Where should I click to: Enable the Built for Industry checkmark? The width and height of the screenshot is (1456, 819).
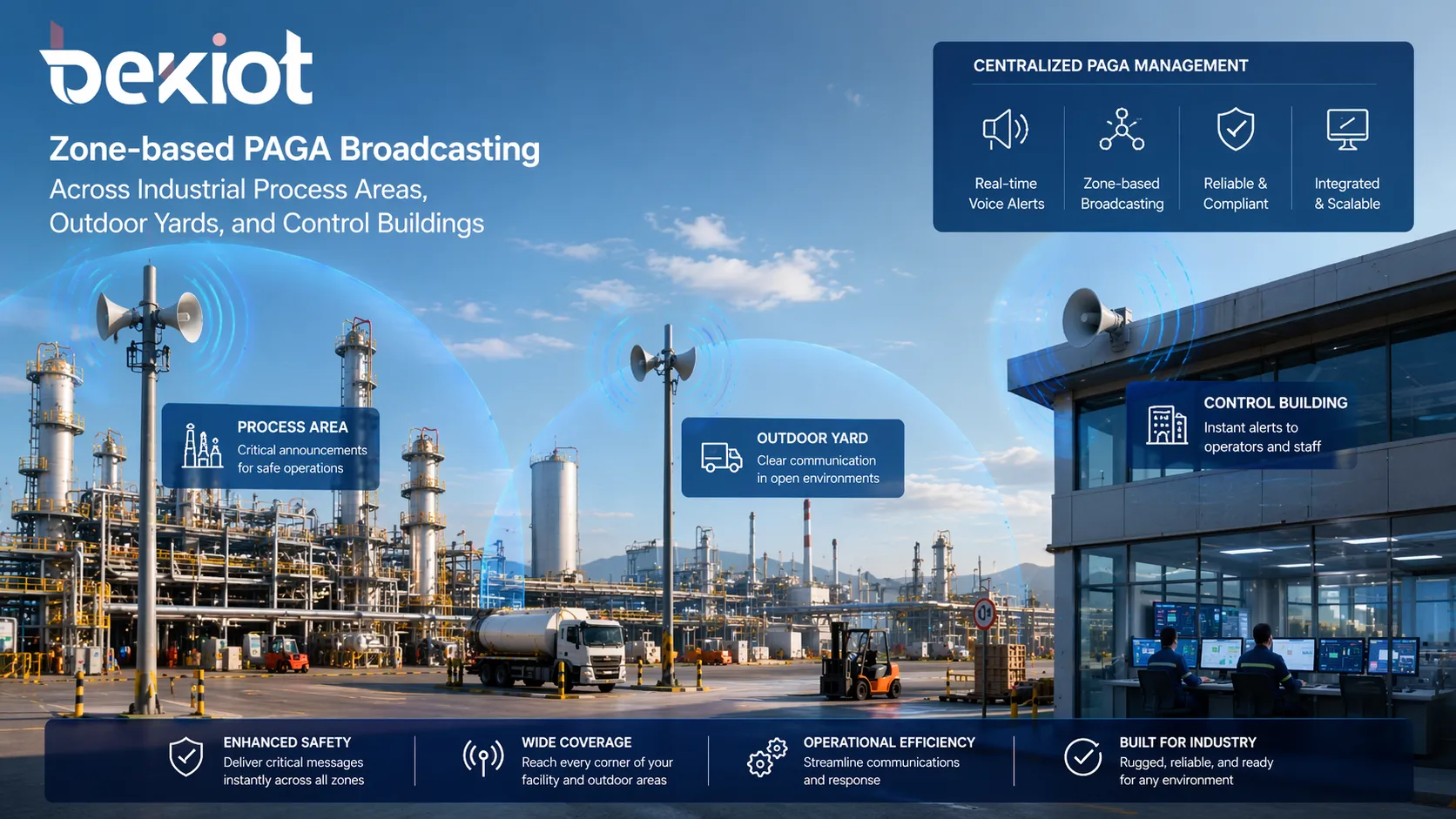(x=1081, y=758)
